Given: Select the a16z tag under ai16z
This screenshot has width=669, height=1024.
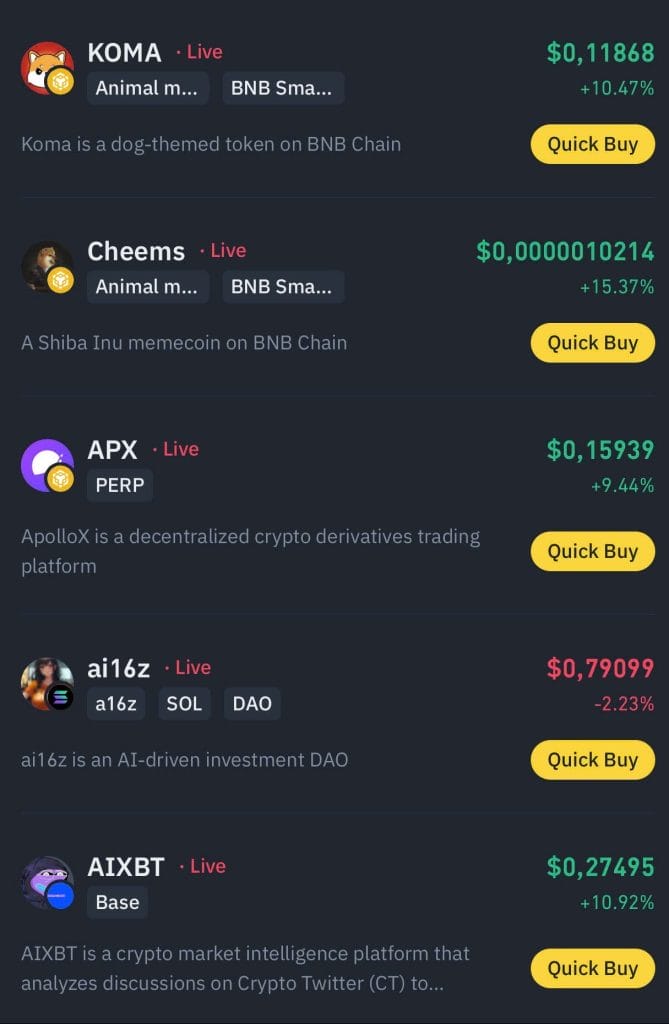Looking at the screenshot, I should coord(116,703).
